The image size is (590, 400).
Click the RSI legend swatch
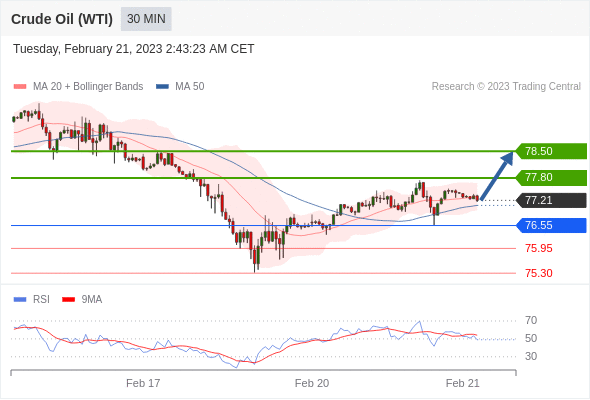20,300
